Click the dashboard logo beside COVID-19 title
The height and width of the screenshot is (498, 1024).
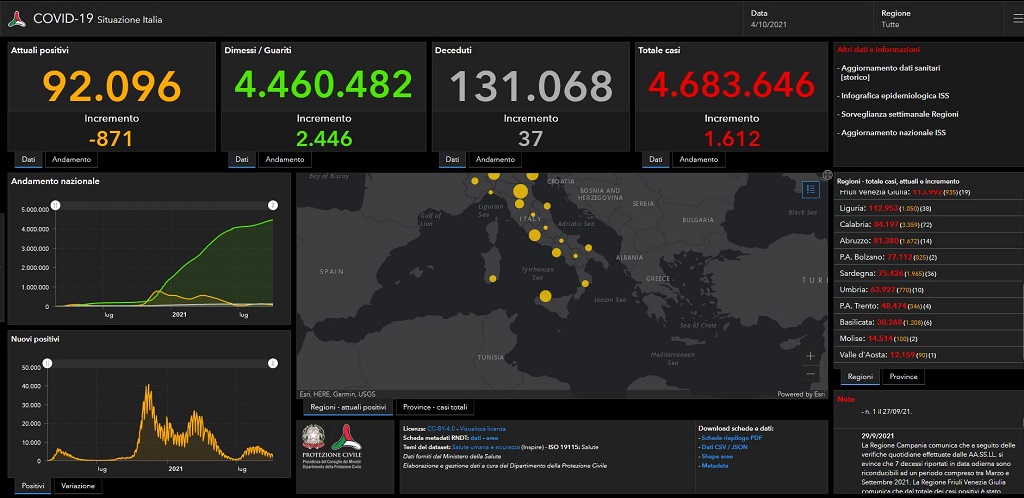pyautogui.click(x=17, y=20)
